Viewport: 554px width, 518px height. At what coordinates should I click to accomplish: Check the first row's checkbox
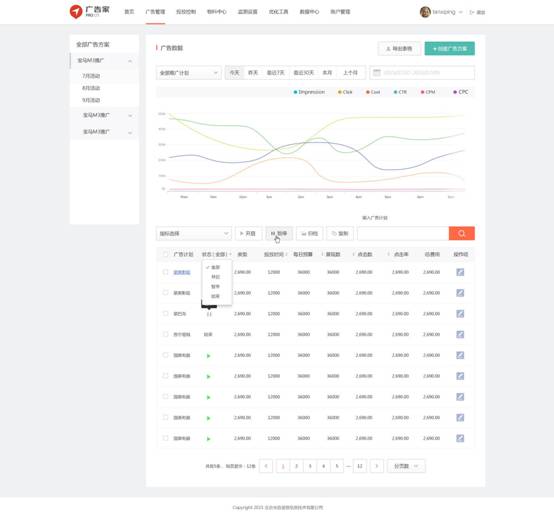165,272
